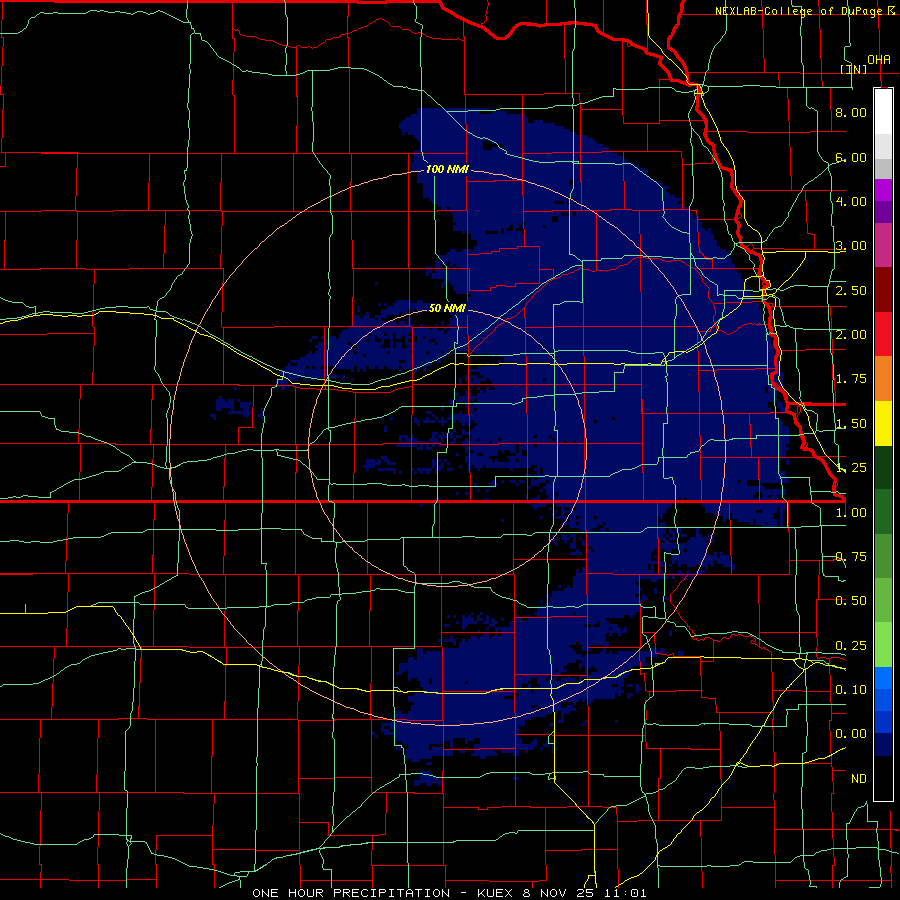Click the OHA product label

click(x=879, y=60)
